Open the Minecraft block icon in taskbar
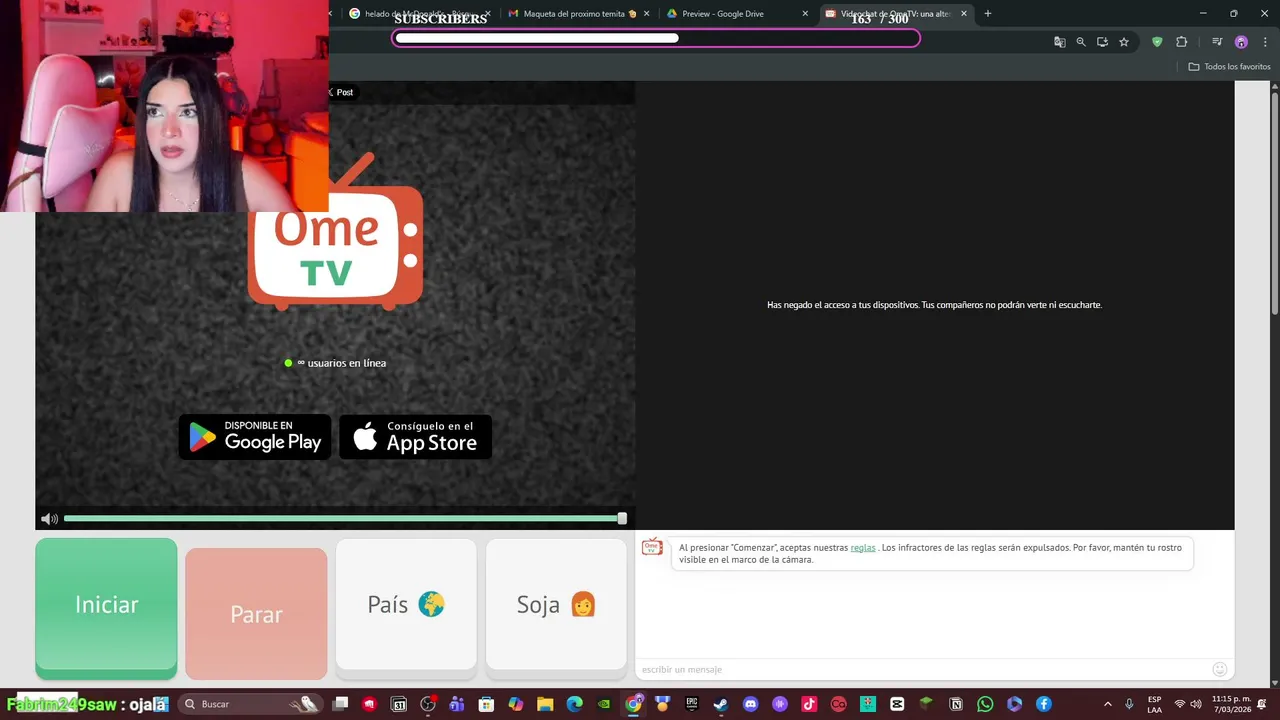This screenshot has height=720, width=1280. pos(926,704)
